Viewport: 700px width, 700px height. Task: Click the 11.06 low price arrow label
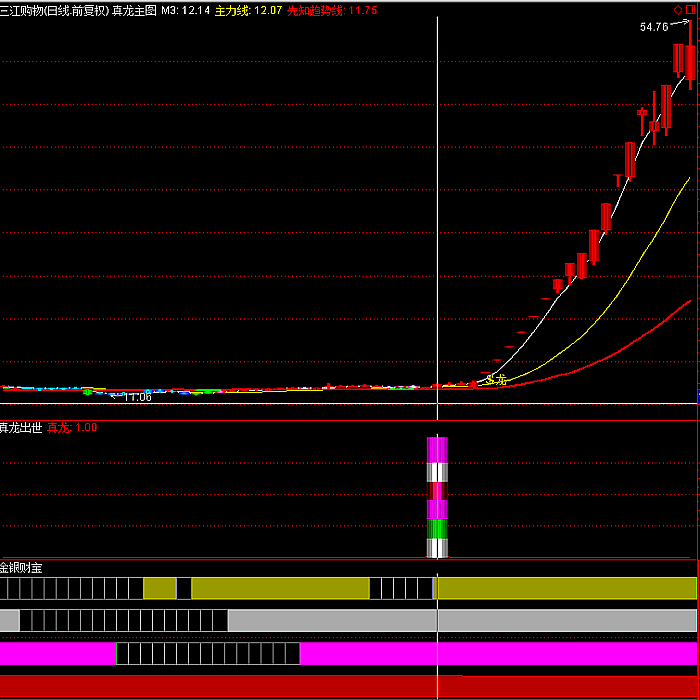click(x=137, y=397)
